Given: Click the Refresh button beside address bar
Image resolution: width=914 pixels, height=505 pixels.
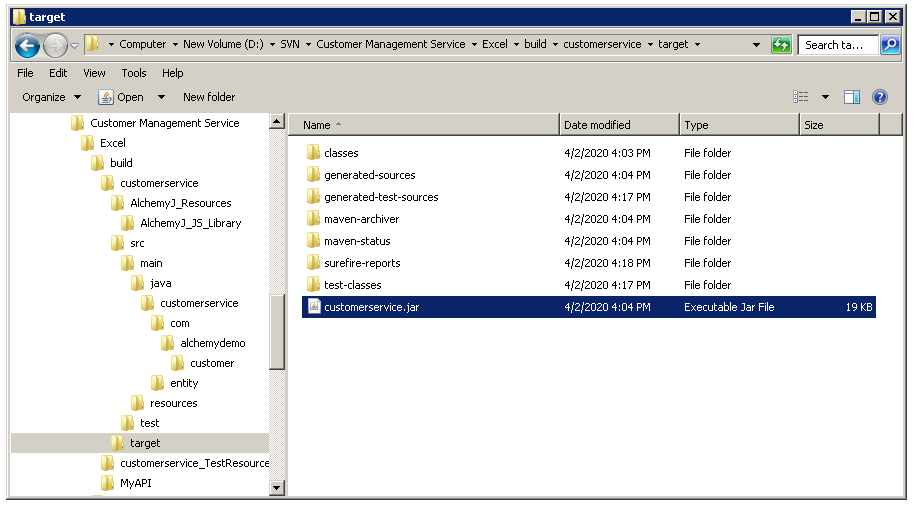Looking at the screenshot, I should (781, 45).
